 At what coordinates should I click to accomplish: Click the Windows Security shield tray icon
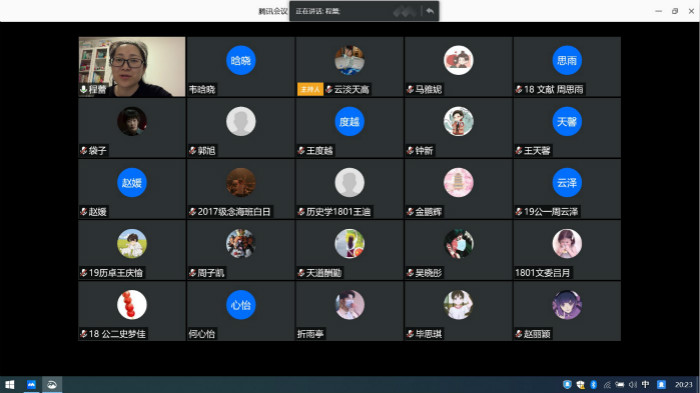tap(580, 385)
